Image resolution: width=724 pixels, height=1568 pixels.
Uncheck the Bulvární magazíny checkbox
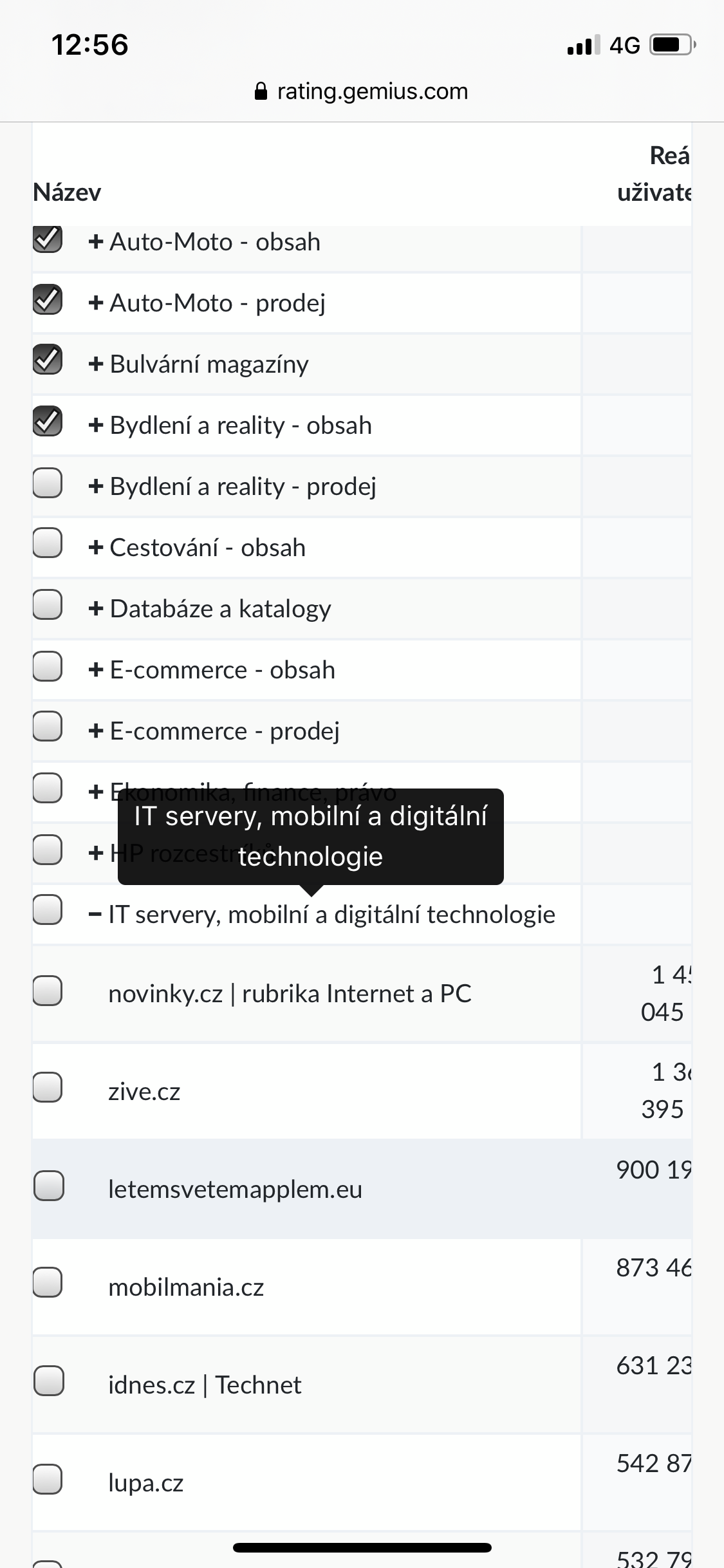click(48, 360)
